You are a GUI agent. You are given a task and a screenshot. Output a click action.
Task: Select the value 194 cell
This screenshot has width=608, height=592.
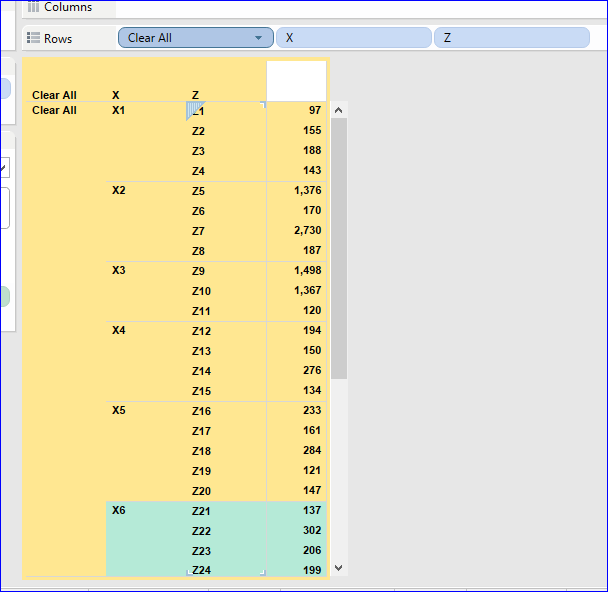[x=312, y=330]
